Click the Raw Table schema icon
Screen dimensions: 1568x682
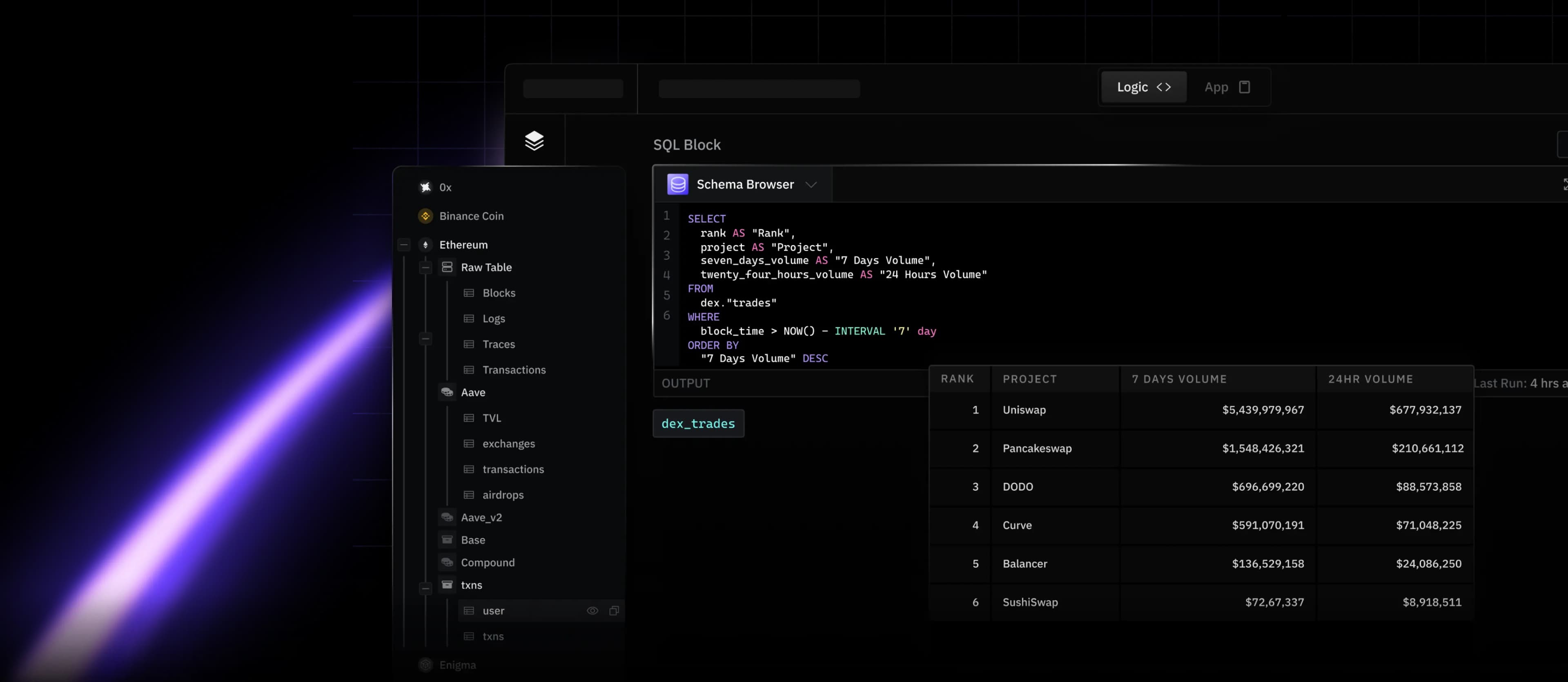pos(448,267)
